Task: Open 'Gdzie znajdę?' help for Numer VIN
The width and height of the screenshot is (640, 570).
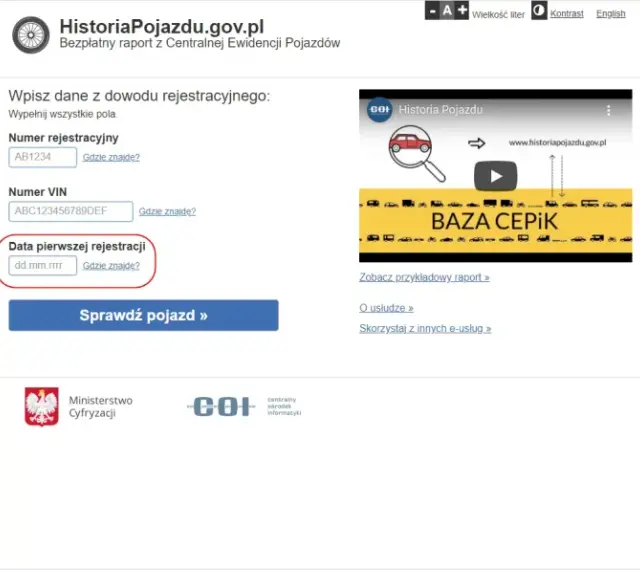Action: 167,212
